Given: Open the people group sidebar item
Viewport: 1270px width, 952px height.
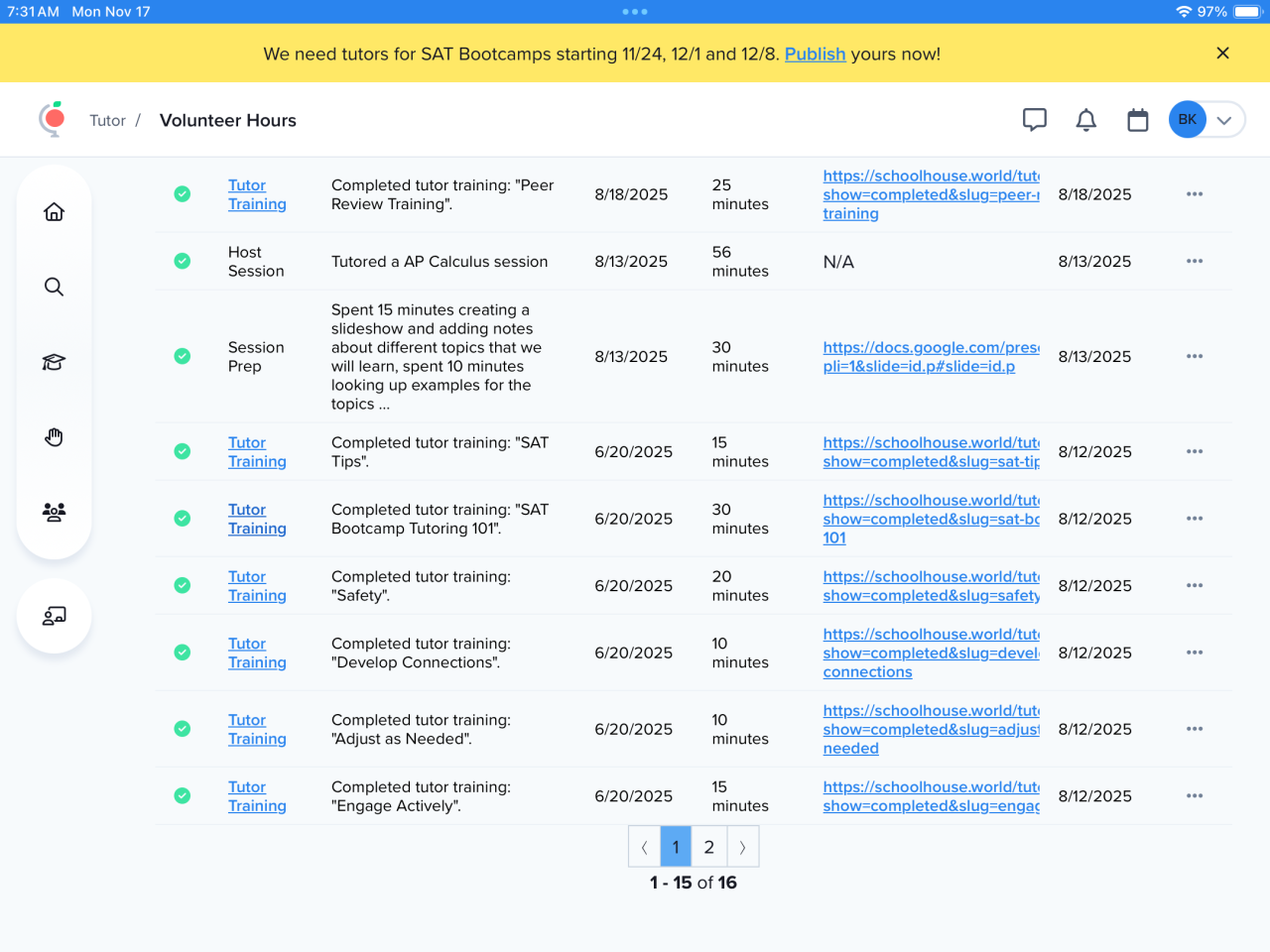Looking at the screenshot, I should pyautogui.click(x=55, y=512).
